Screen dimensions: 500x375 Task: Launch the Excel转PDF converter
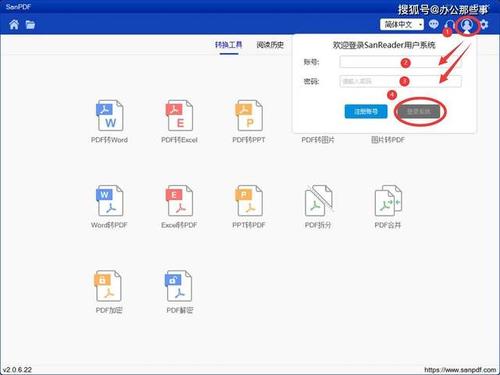[179, 206]
